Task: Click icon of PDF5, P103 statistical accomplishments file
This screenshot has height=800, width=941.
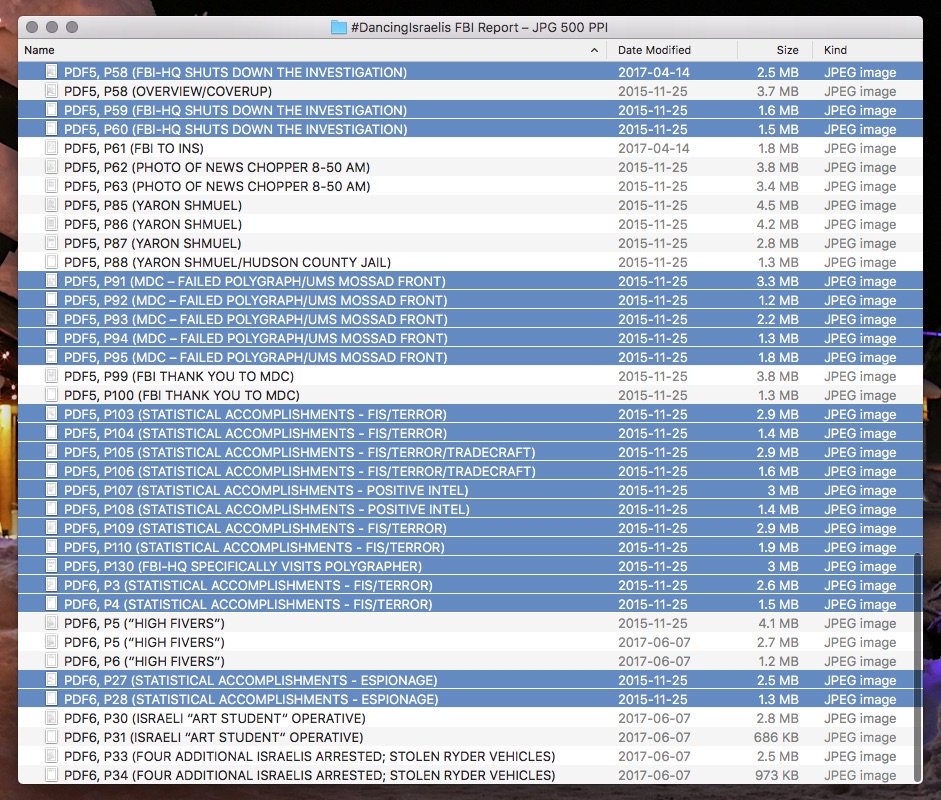Action: [x=52, y=414]
